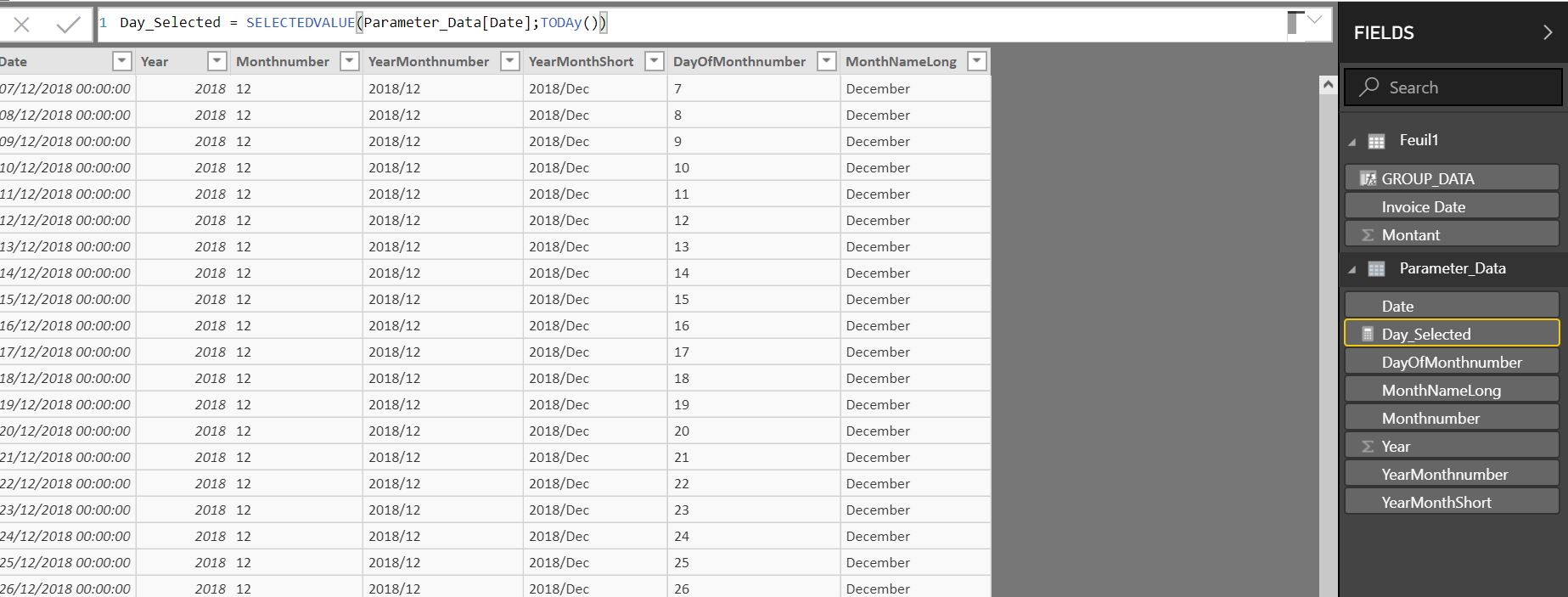Collapse the Feuil1 table tree
1568x597 pixels.
(x=1352, y=142)
